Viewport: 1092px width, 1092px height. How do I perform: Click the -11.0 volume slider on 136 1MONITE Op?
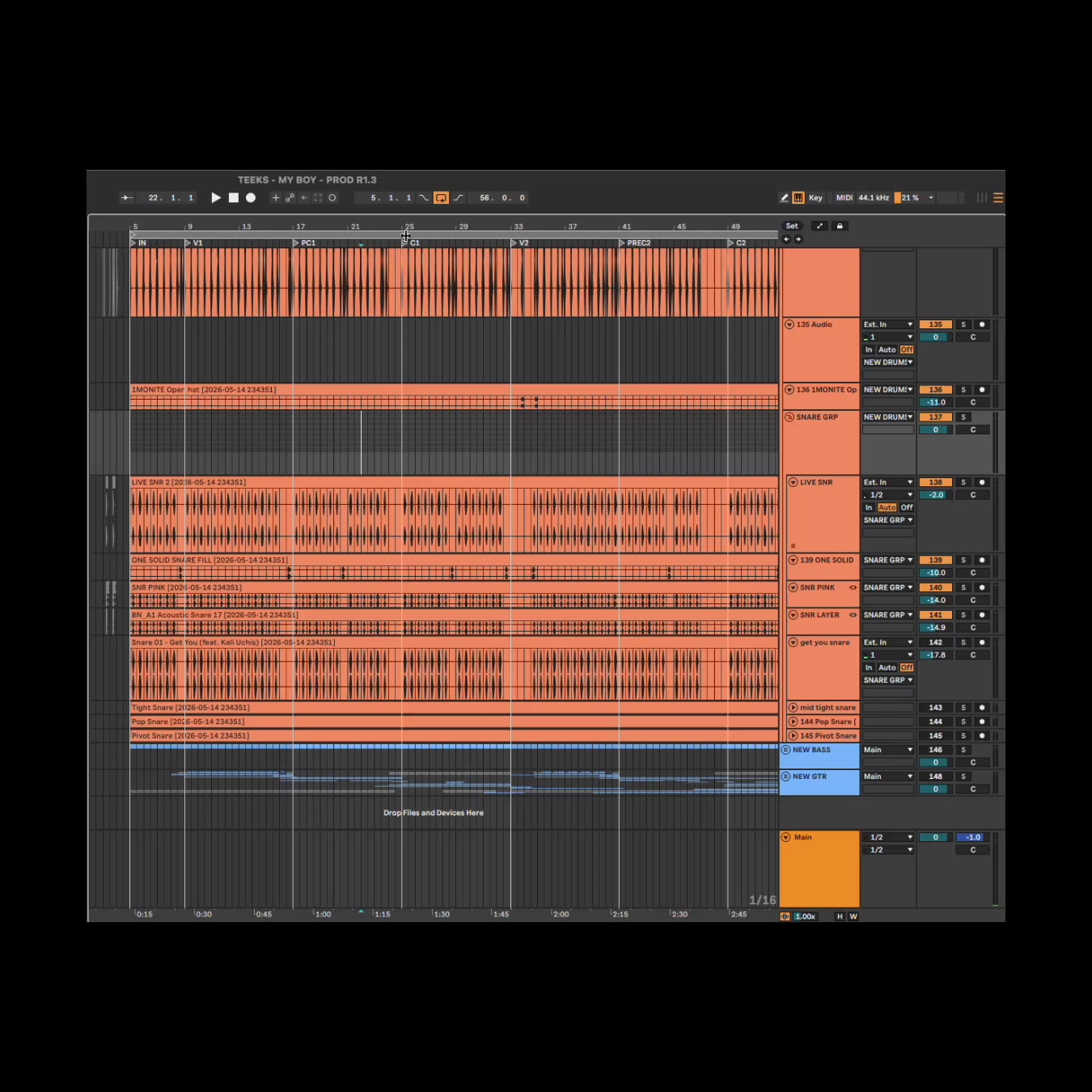936,402
